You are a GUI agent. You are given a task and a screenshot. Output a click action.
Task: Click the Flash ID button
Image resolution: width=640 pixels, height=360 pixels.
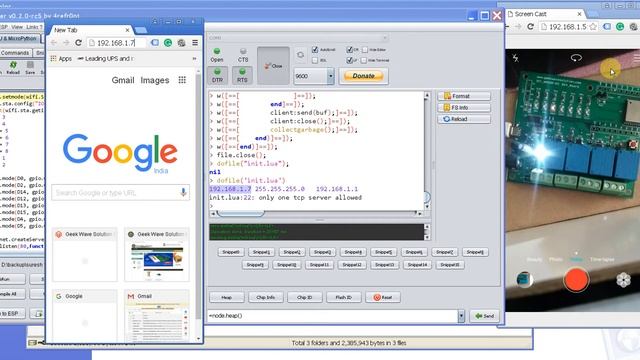(344, 297)
